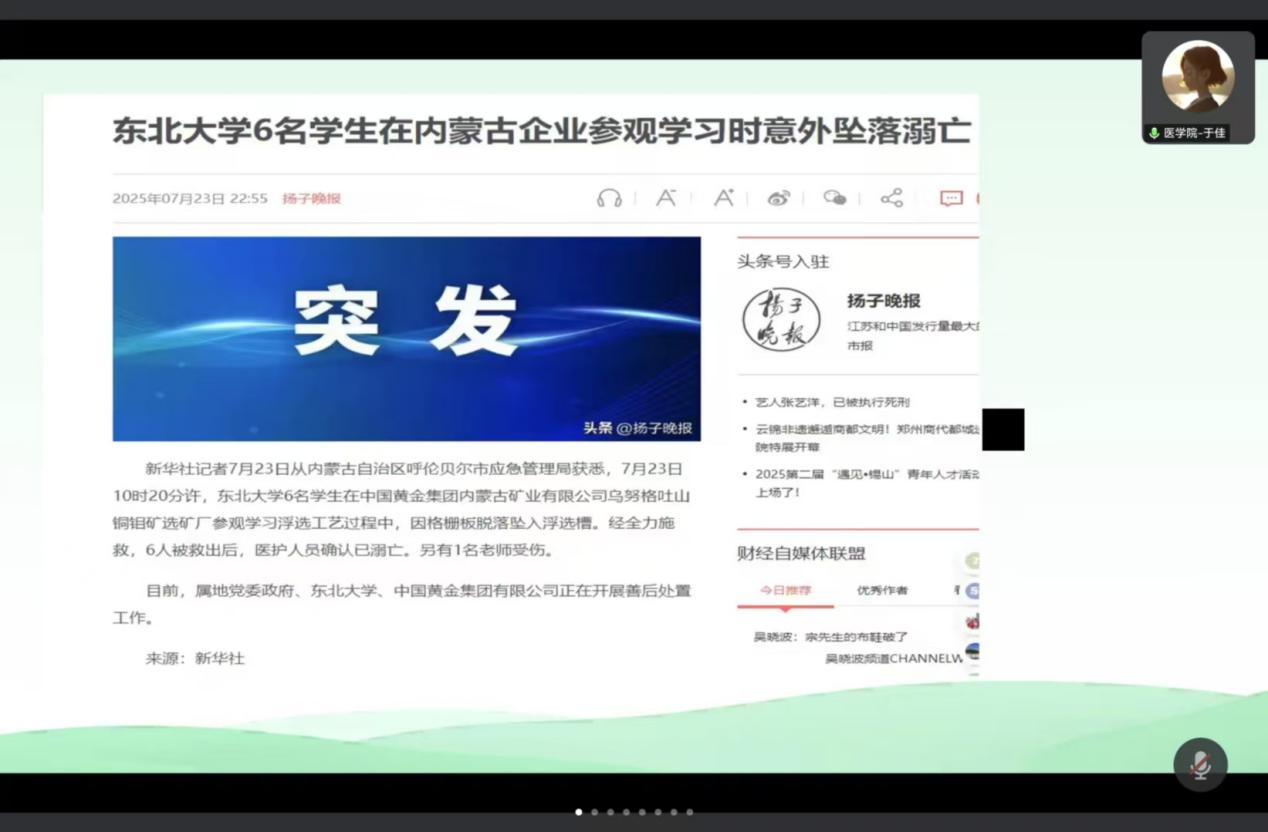Decrease font size with A- icon
Screen dimensions: 1268x832
coord(665,198)
